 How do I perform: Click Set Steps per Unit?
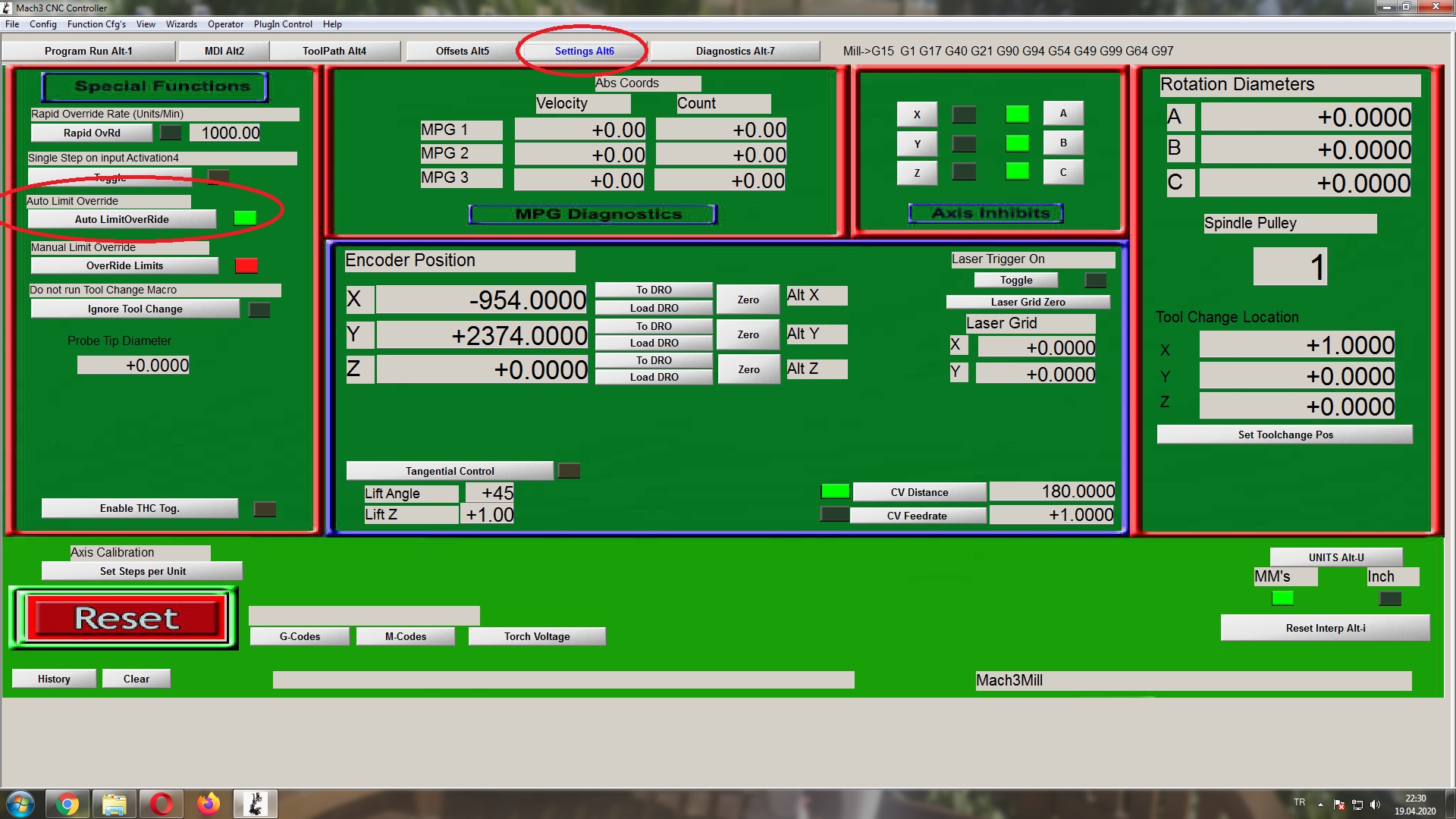pyautogui.click(x=143, y=571)
